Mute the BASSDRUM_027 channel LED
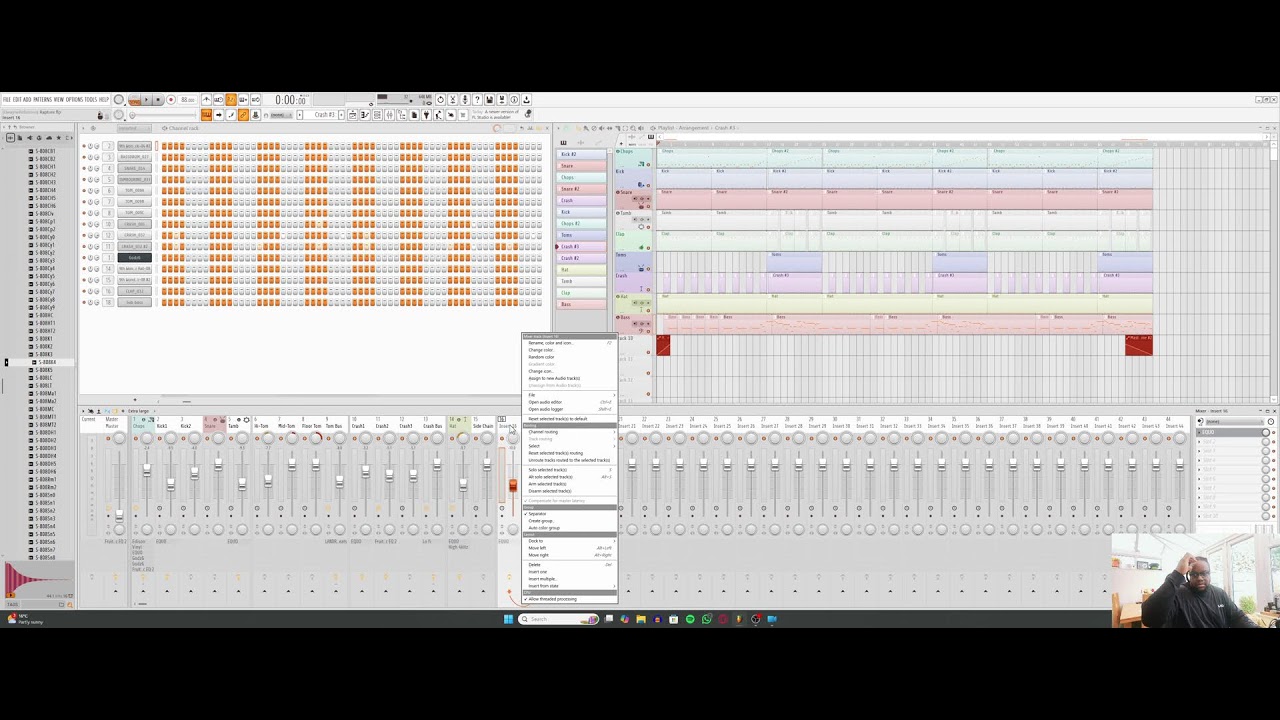 click(x=84, y=157)
